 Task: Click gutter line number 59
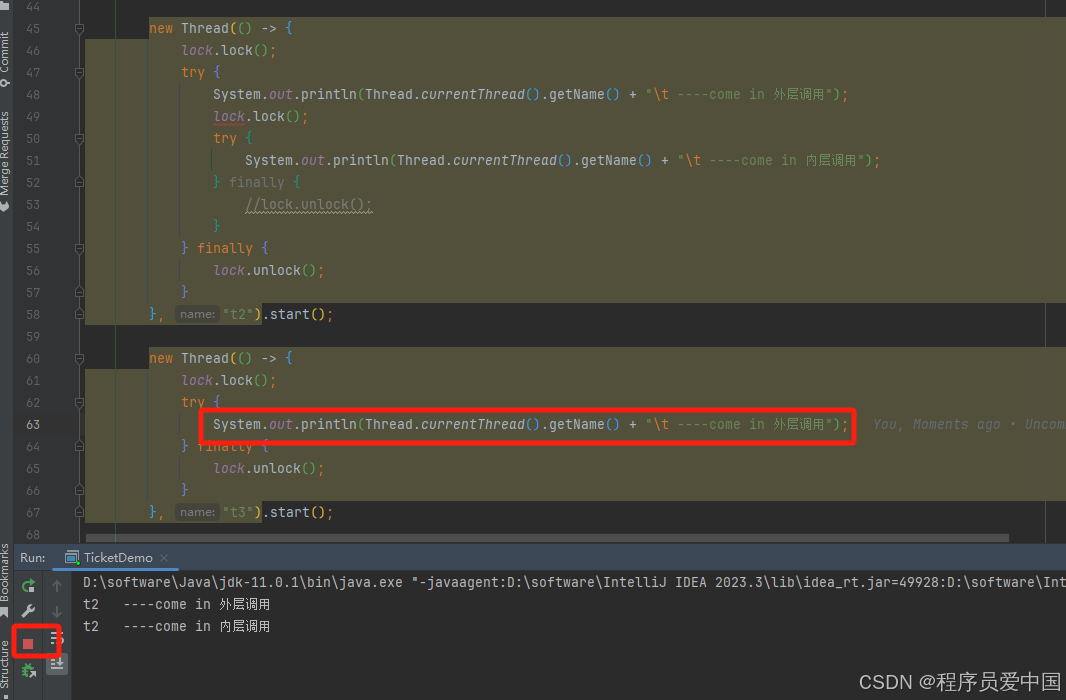pos(33,336)
